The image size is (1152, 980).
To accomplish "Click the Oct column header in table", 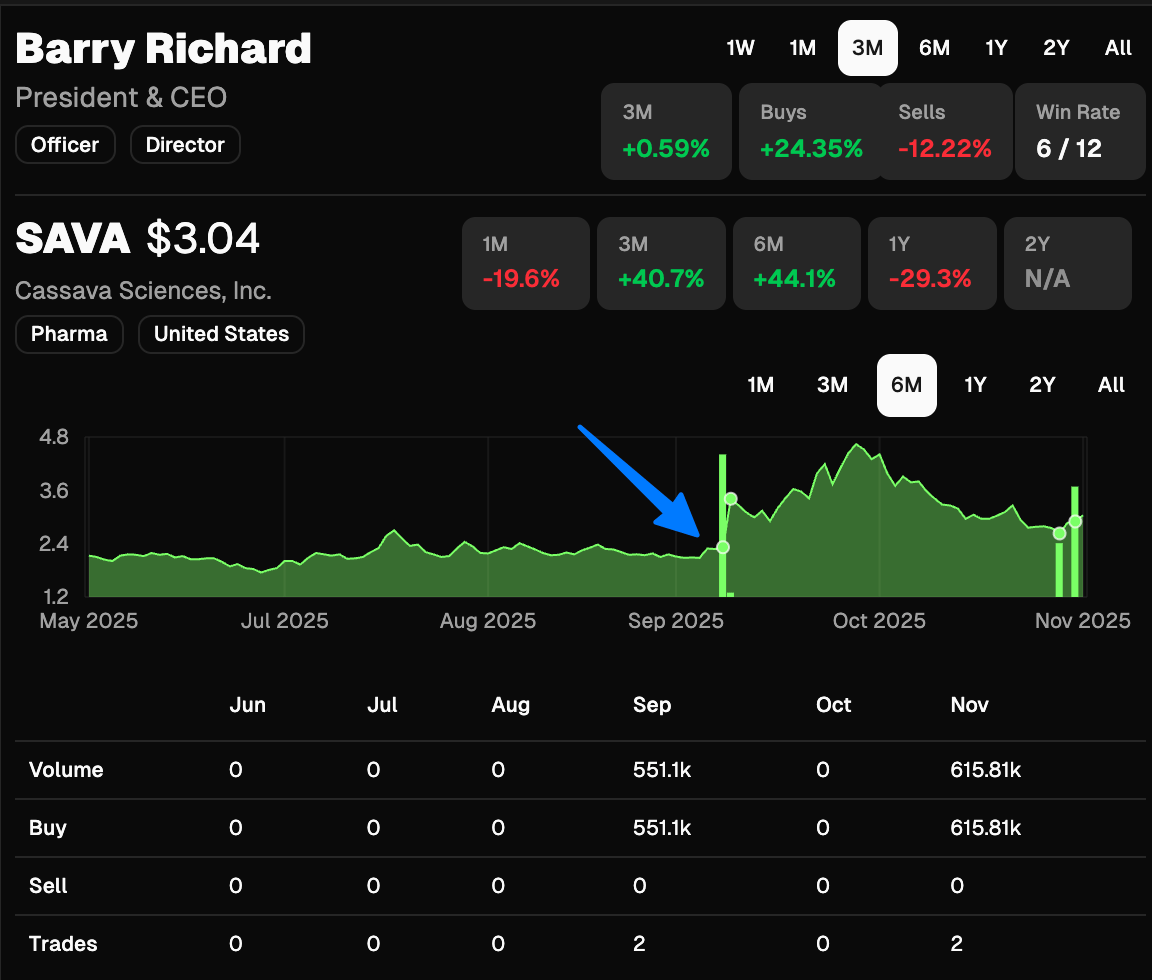I will click(833, 705).
